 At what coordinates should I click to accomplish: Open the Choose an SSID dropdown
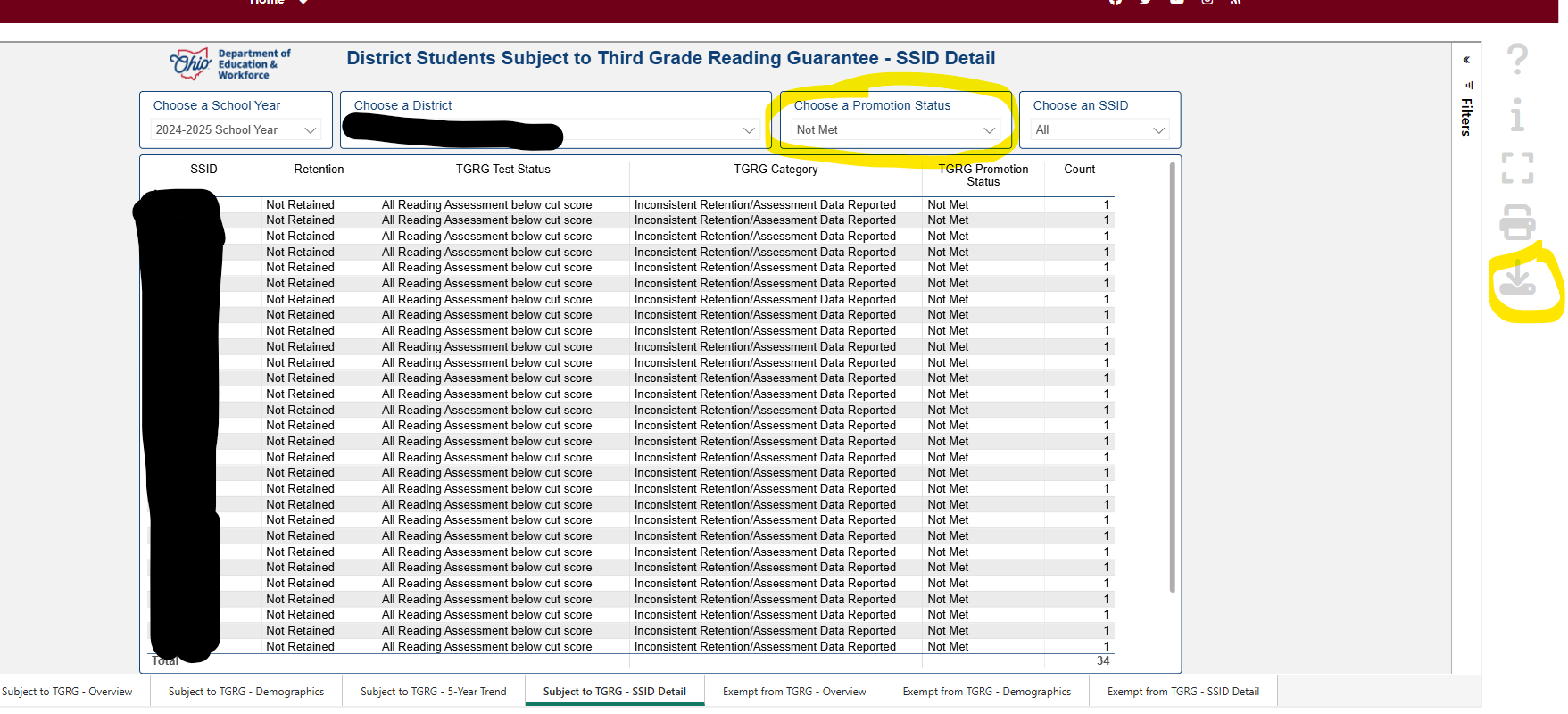tap(1099, 130)
